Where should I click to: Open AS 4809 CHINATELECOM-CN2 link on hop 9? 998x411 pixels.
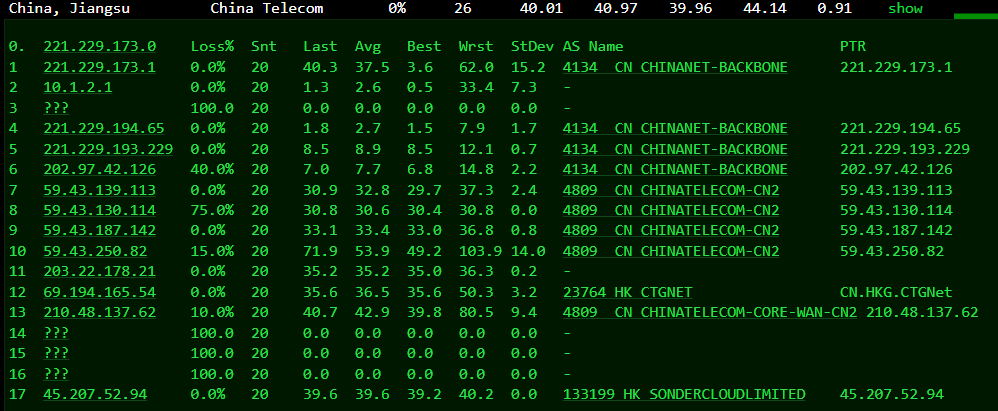(671, 231)
